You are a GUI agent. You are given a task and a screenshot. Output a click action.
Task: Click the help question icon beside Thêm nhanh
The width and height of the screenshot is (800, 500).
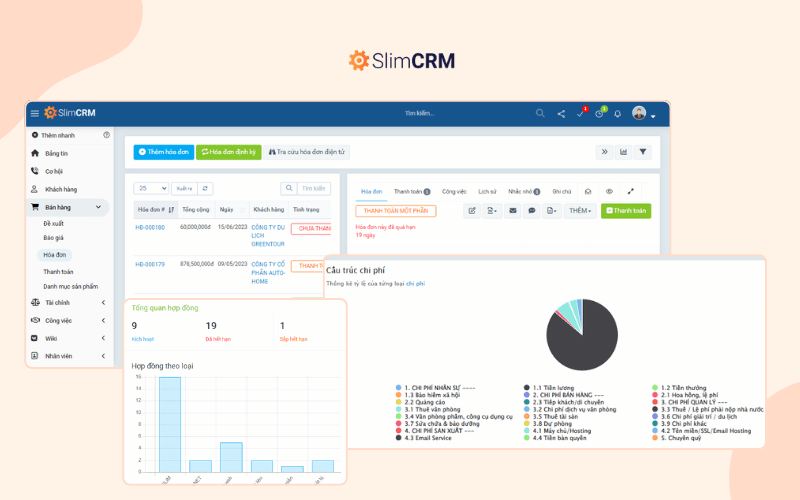click(x=107, y=135)
